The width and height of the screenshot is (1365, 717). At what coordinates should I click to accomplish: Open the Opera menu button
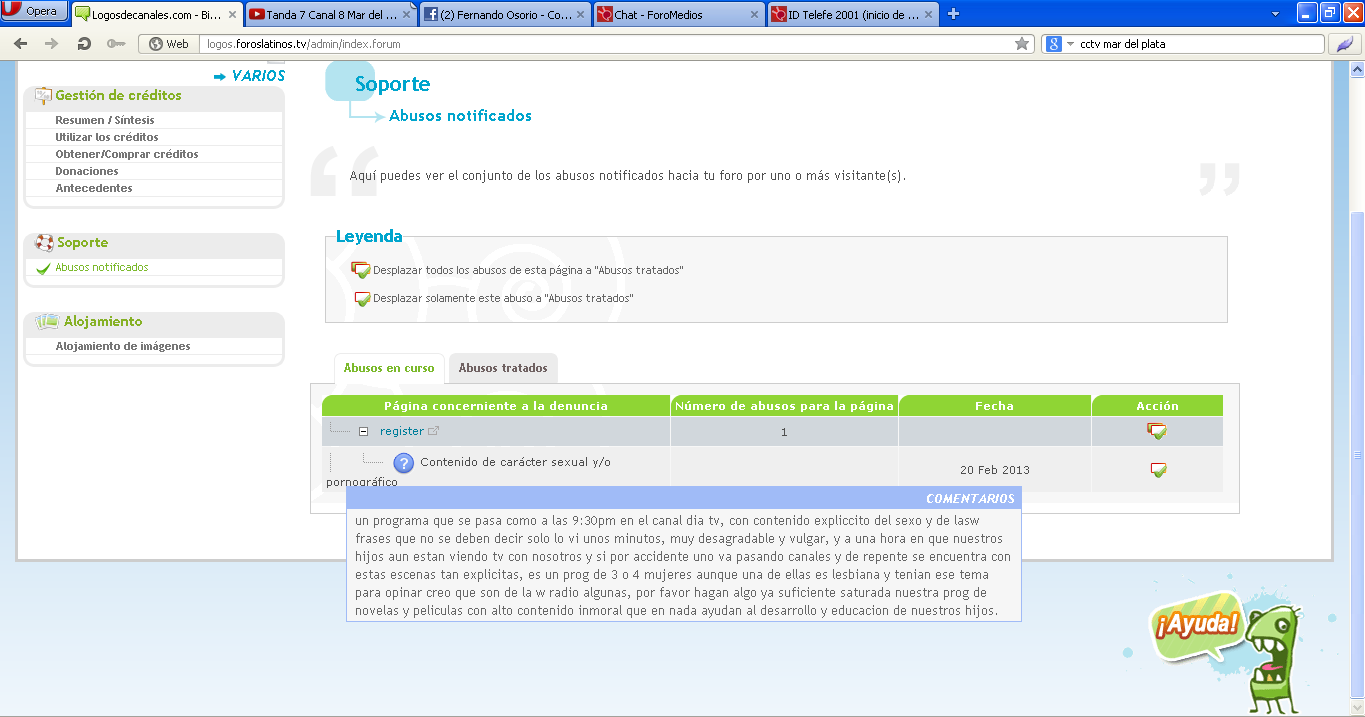click(34, 11)
